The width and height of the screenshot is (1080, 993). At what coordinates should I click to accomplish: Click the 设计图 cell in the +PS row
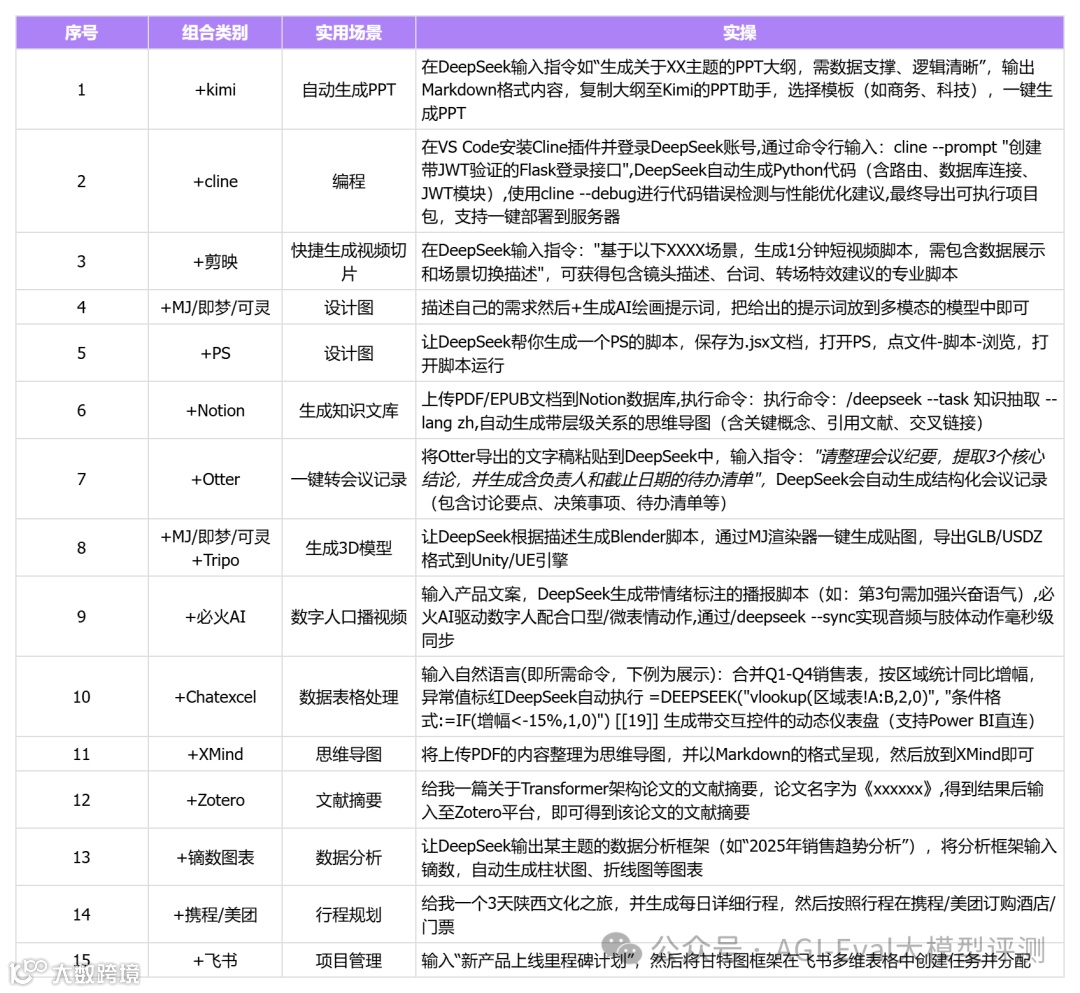[349, 353]
